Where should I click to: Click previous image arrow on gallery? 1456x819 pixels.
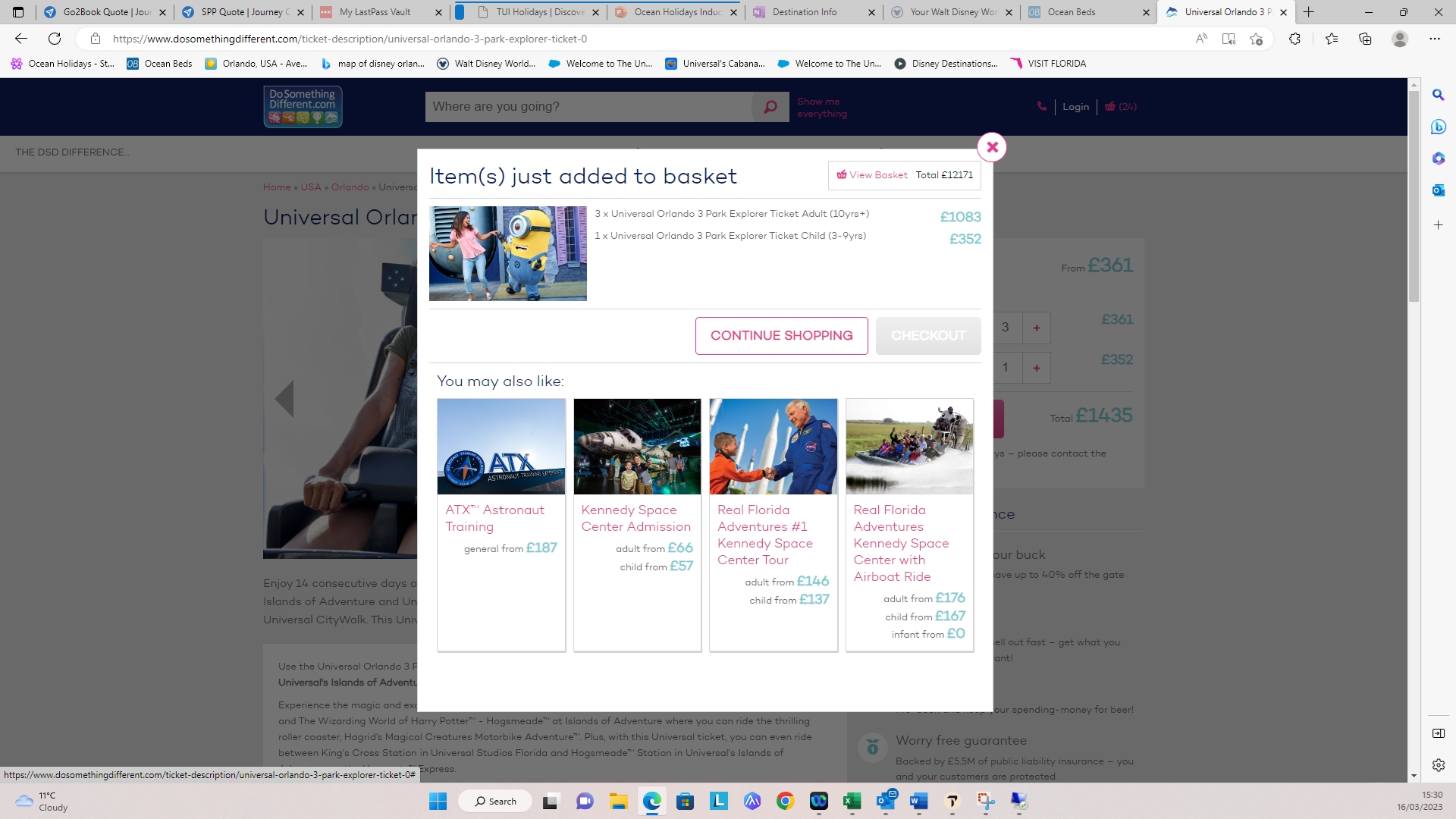pos(284,399)
